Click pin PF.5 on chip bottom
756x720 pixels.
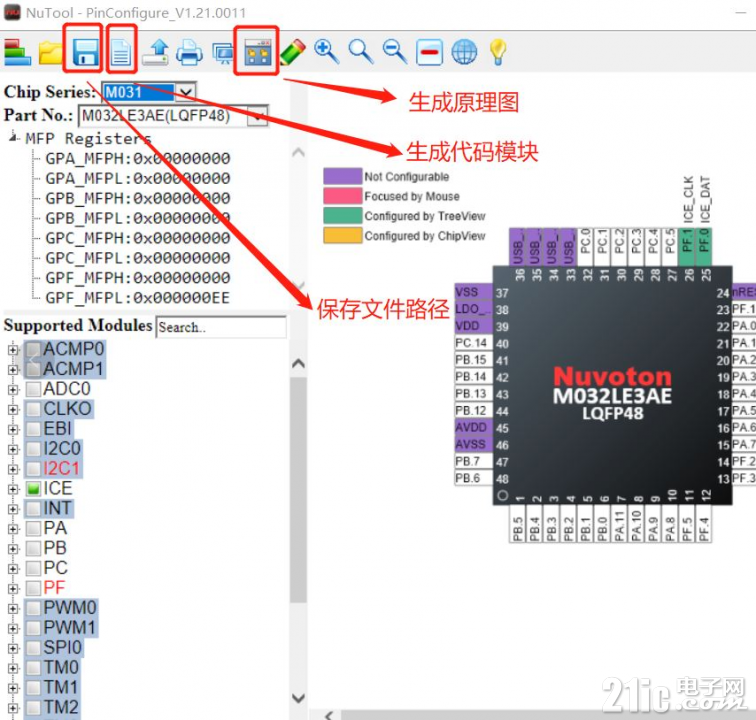tap(687, 524)
